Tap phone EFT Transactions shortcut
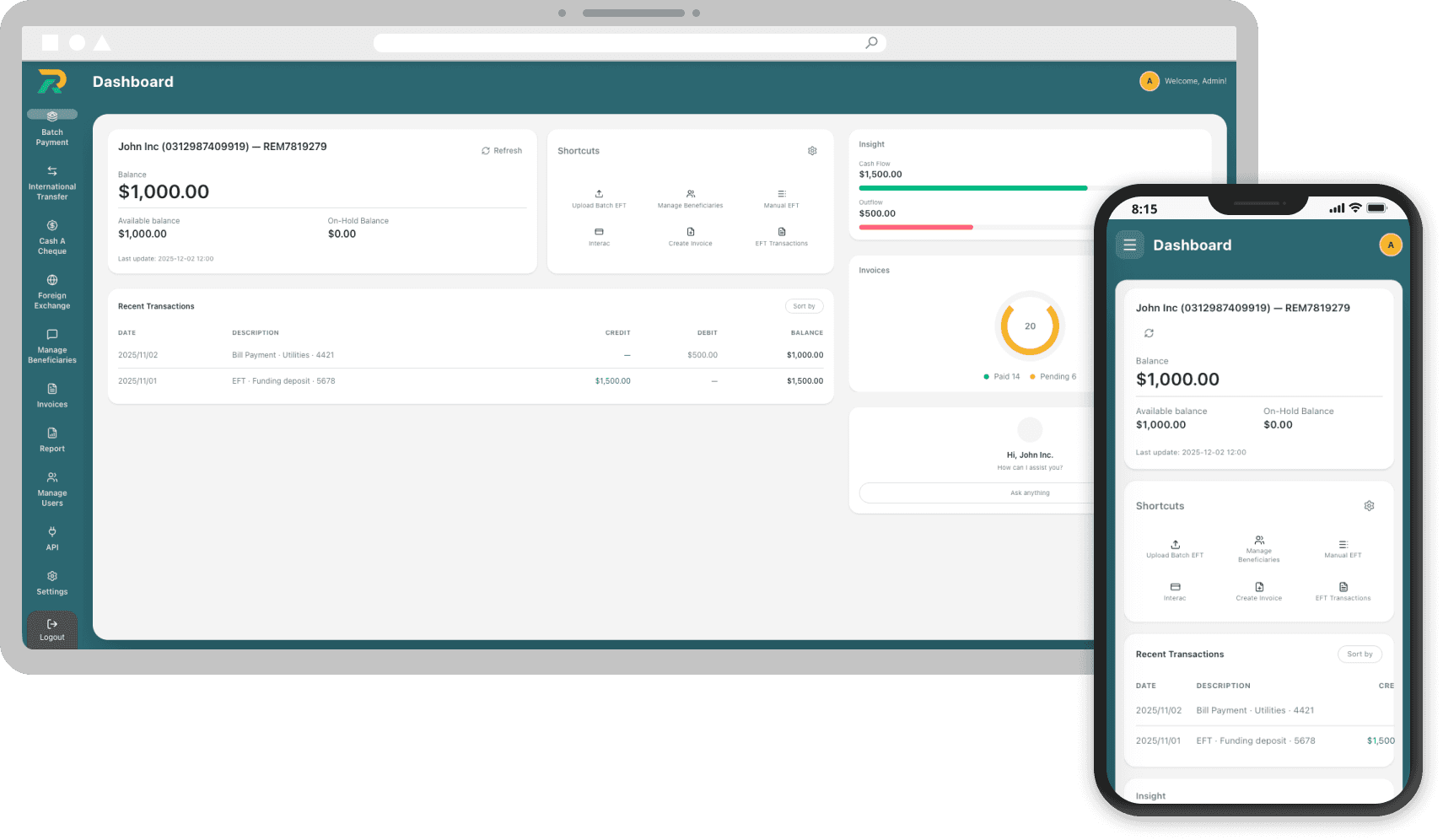Viewport: 1443px width, 840px height. (x=1343, y=591)
